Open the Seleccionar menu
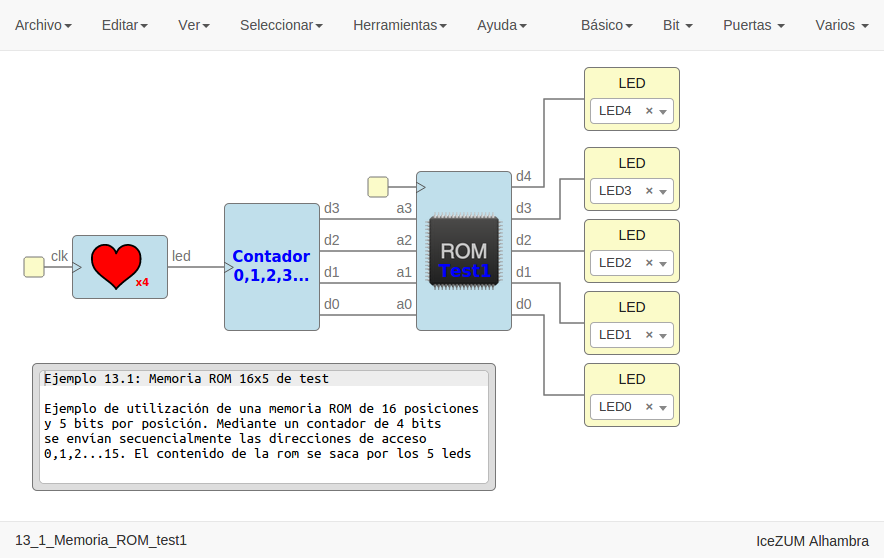Viewport: 884px width, 558px height. pyautogui.click(x=281, y=25)
